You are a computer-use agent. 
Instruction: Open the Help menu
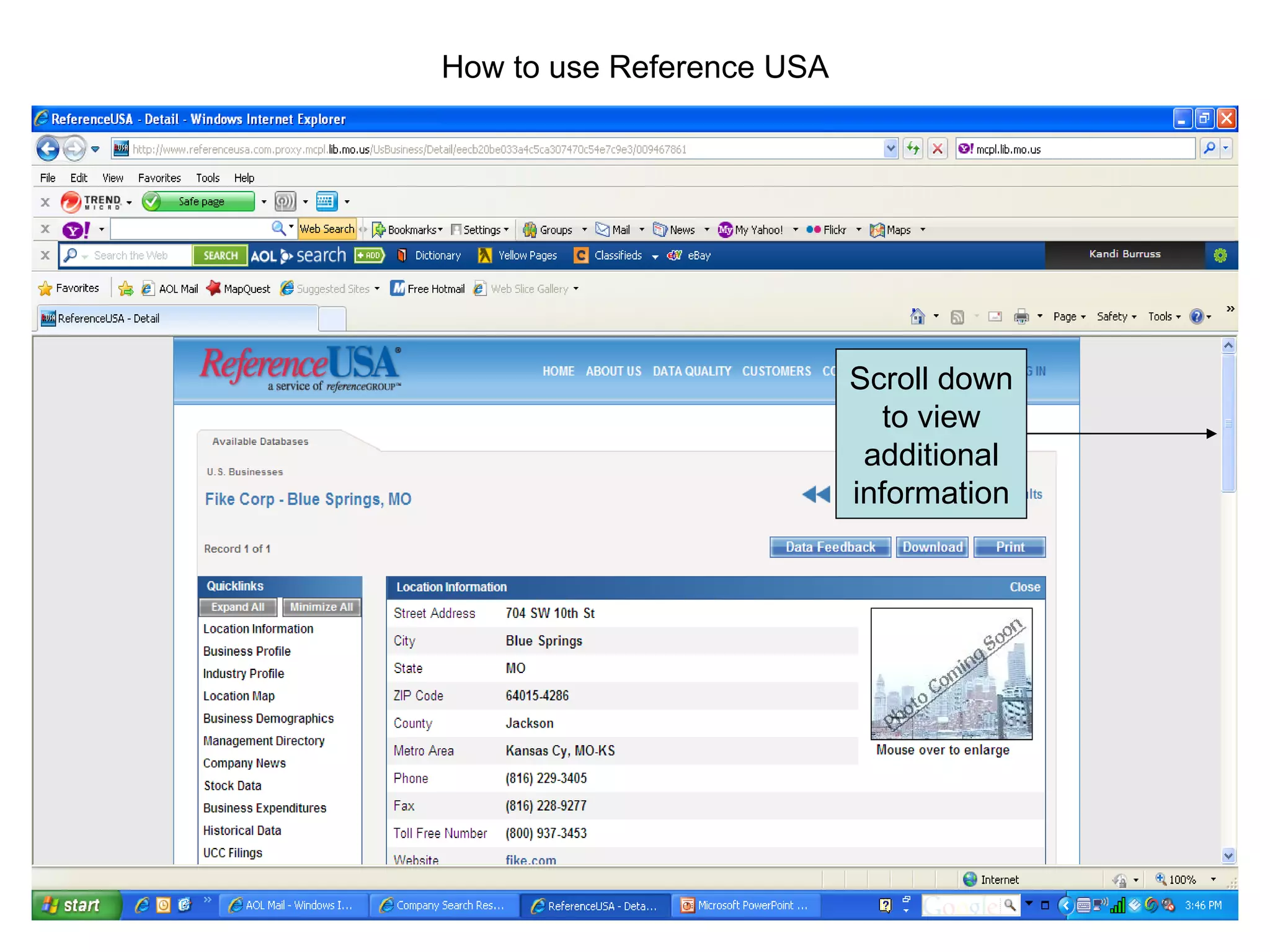point(244,178)
